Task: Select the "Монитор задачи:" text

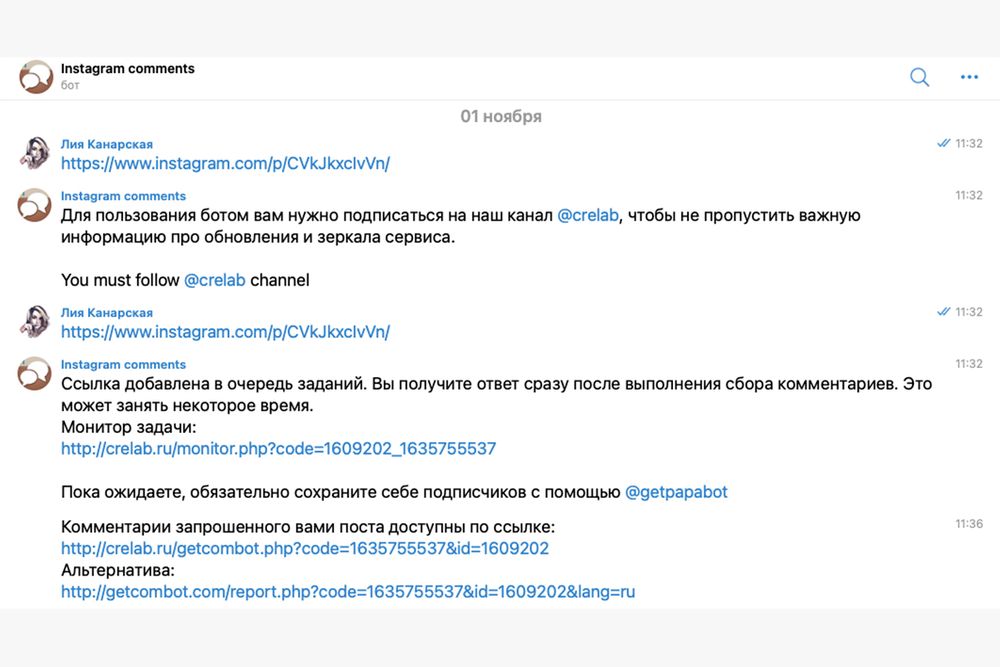Action: tap(128, 427)
